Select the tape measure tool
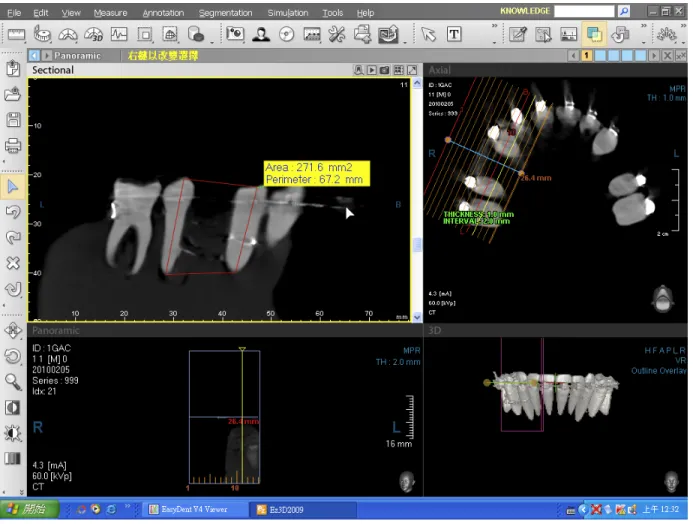The image size is (693, 524). [x=42, y=34]
